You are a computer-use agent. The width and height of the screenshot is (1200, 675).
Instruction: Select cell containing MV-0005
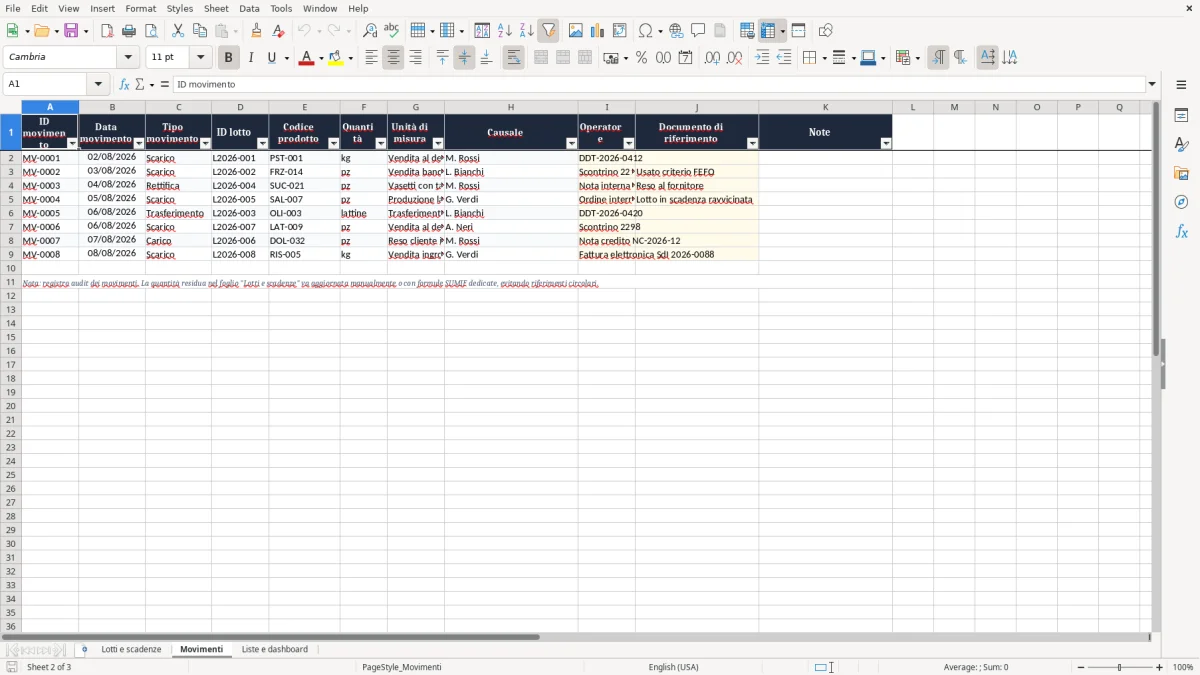50,213
